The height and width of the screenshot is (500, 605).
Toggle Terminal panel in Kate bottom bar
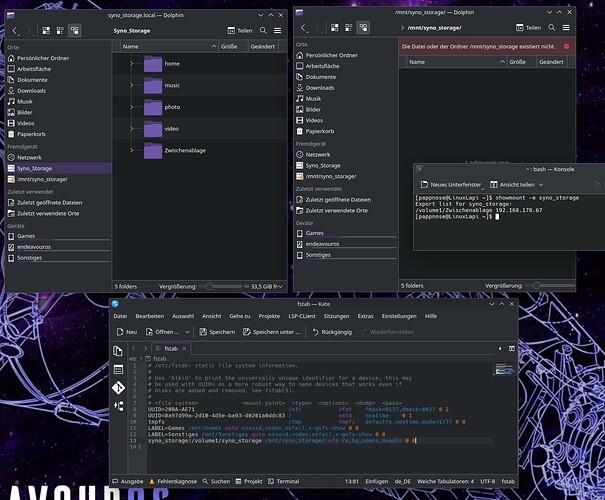pyautogui.click(x=284, y=481)
